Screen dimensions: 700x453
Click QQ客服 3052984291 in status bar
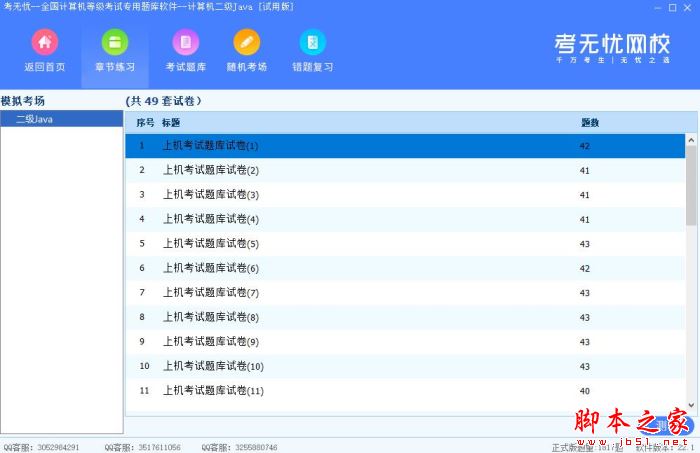42,447
